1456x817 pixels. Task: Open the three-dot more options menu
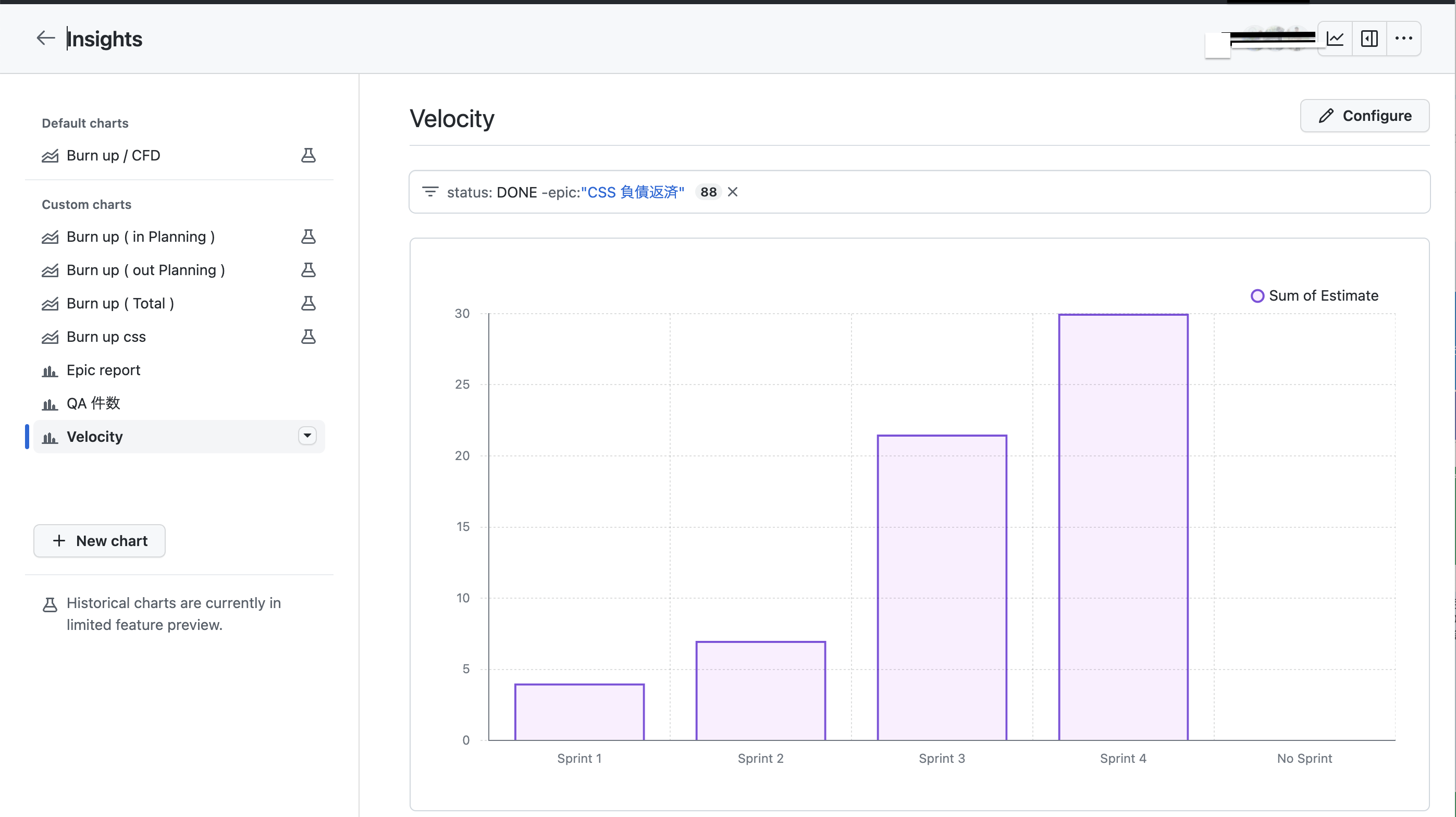[1403, 39]
